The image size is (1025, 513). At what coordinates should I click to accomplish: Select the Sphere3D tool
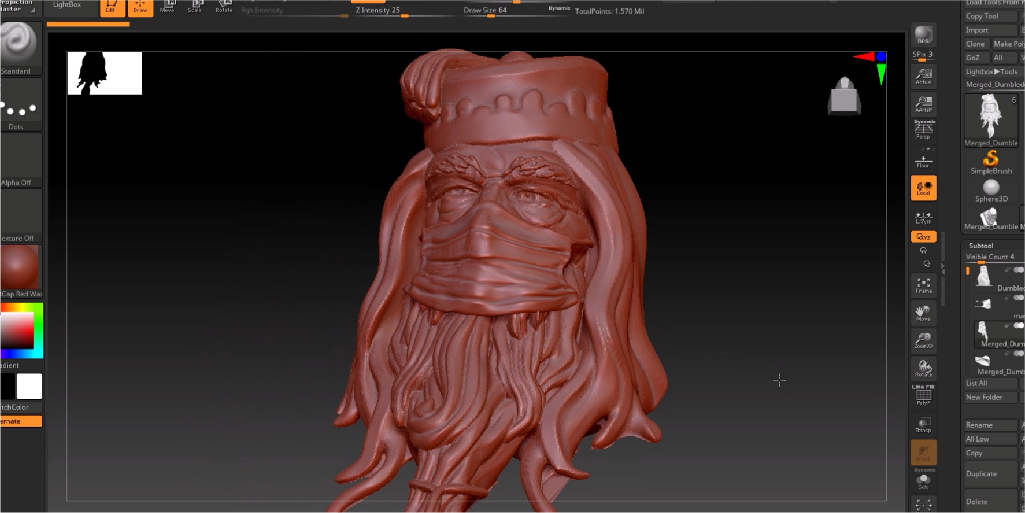991,190
